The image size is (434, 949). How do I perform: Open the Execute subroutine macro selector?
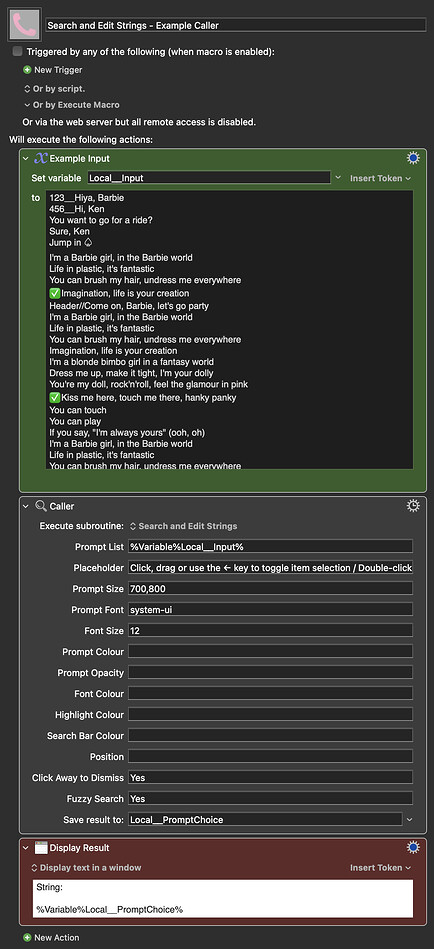184,526
